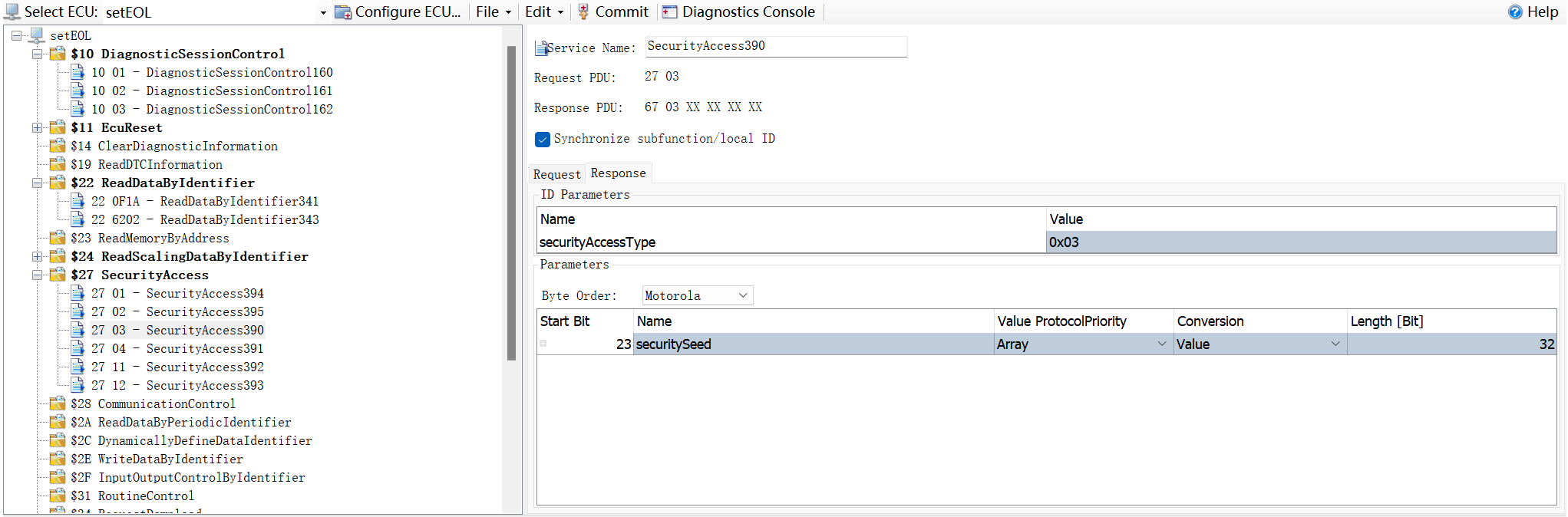
Task: Expand the $24 ReadScalingDataByIdentifier node
Action: point(37,256)
